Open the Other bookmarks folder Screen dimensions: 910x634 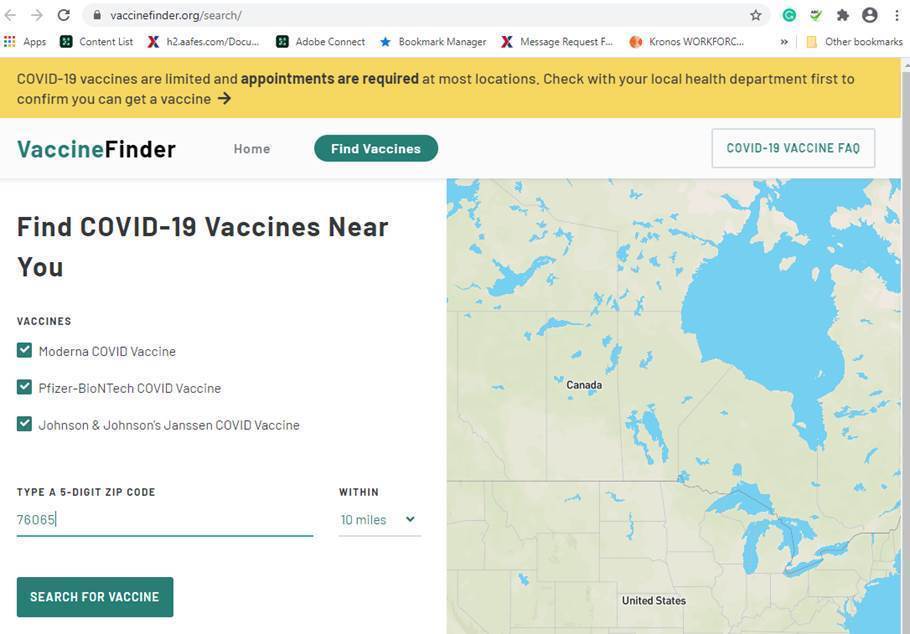pyautogui.click(x=855, y=42)
